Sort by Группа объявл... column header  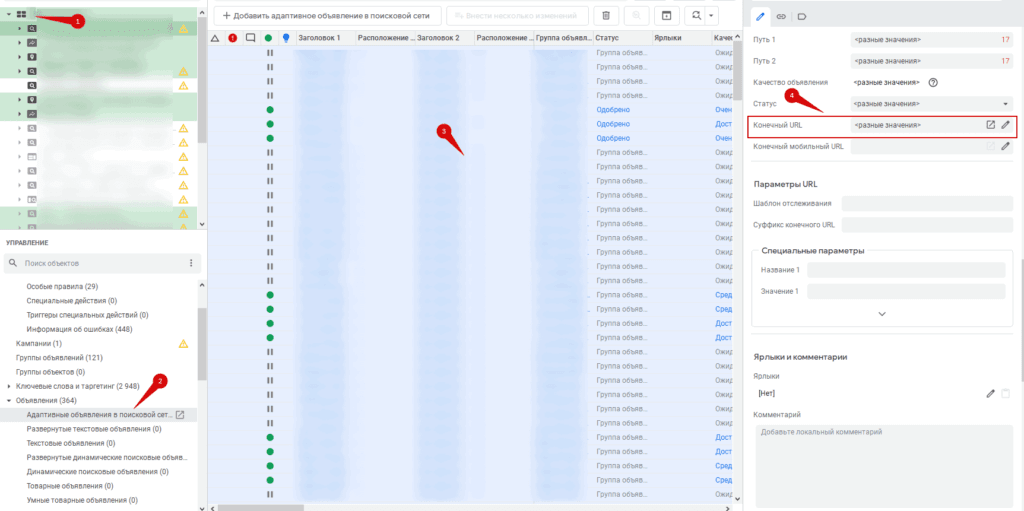[563, 39]
